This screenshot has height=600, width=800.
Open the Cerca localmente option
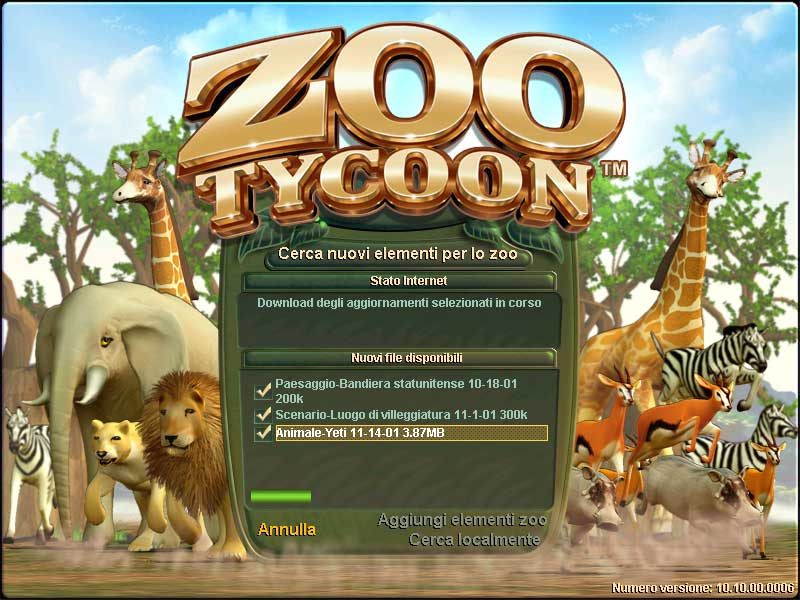[x=474, y=540]
